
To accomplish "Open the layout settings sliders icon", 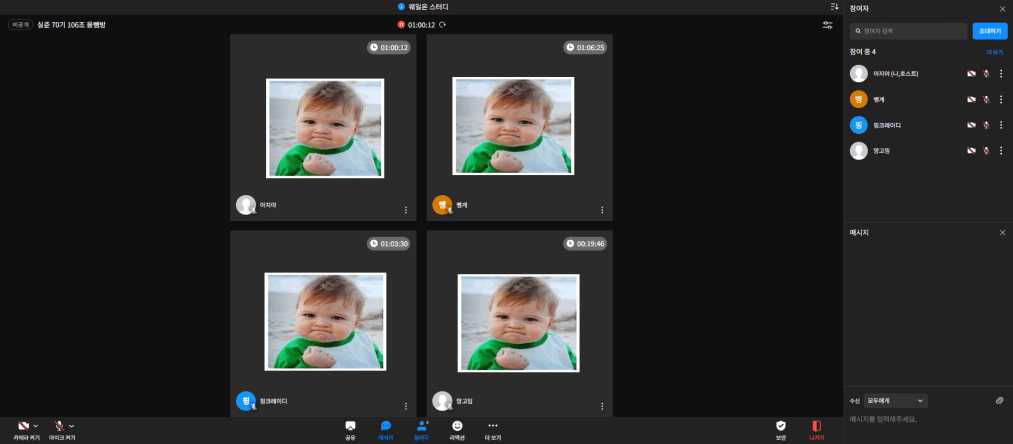I will tap(828, 25).
